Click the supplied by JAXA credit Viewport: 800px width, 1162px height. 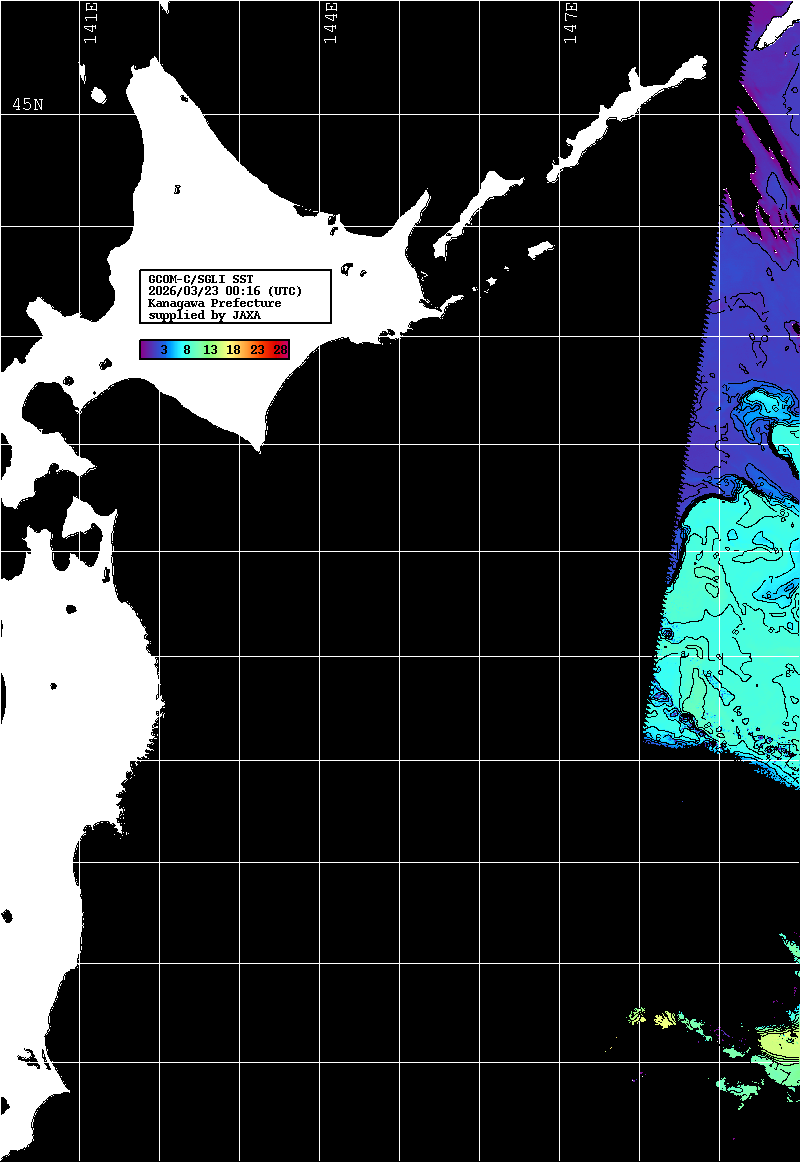[x=204, y=315]
